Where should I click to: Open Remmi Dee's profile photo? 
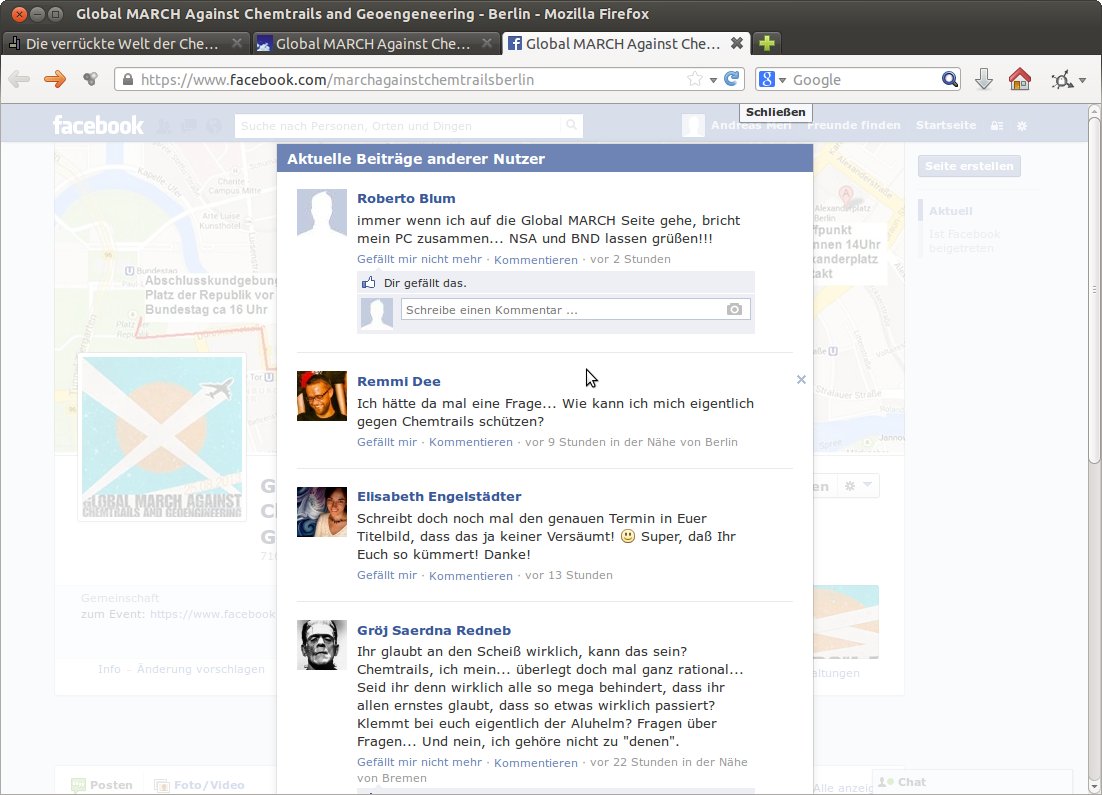click(x=322, y=396)
